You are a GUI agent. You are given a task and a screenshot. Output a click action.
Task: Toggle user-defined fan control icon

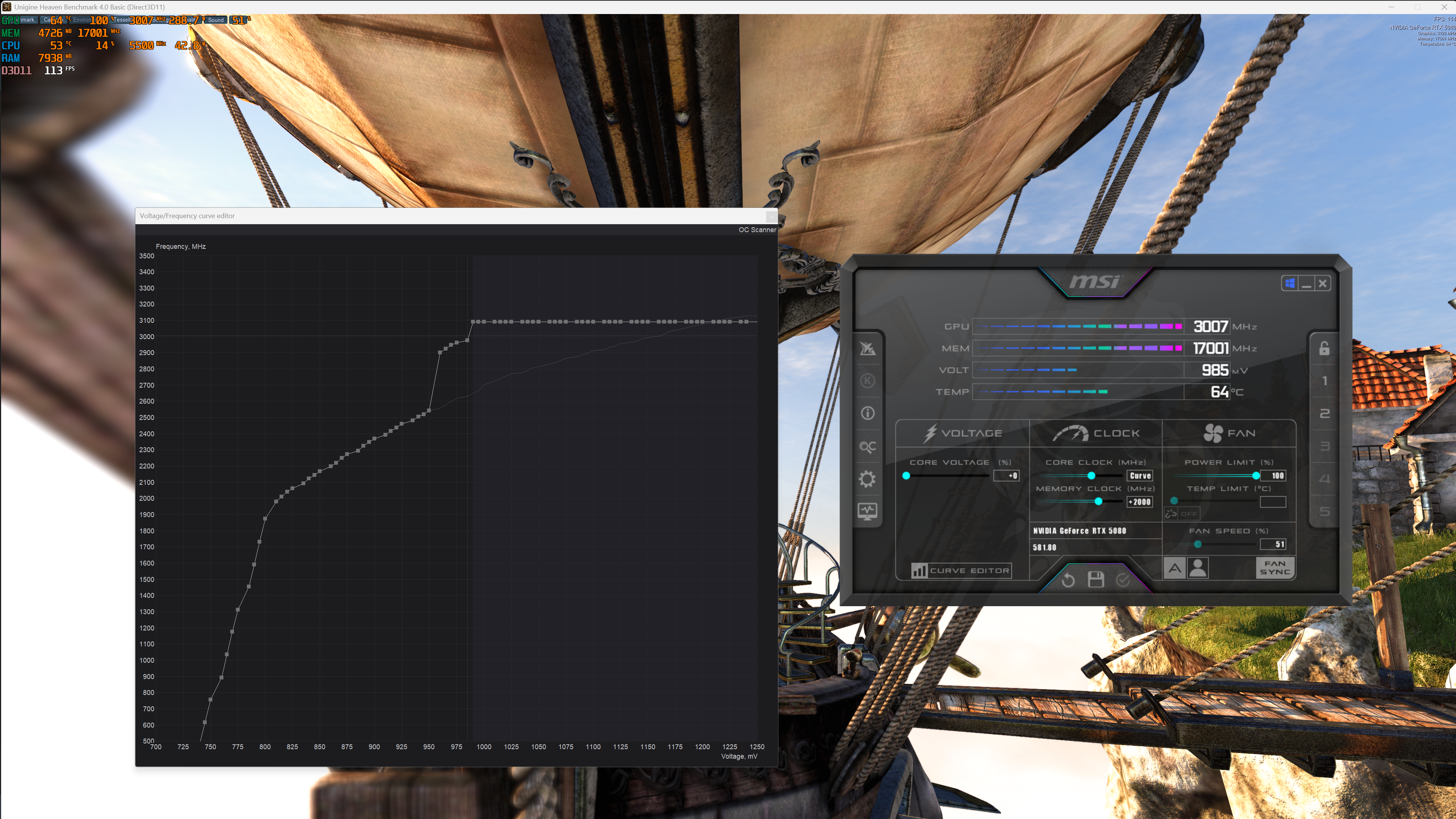[x=1198, y=568]
